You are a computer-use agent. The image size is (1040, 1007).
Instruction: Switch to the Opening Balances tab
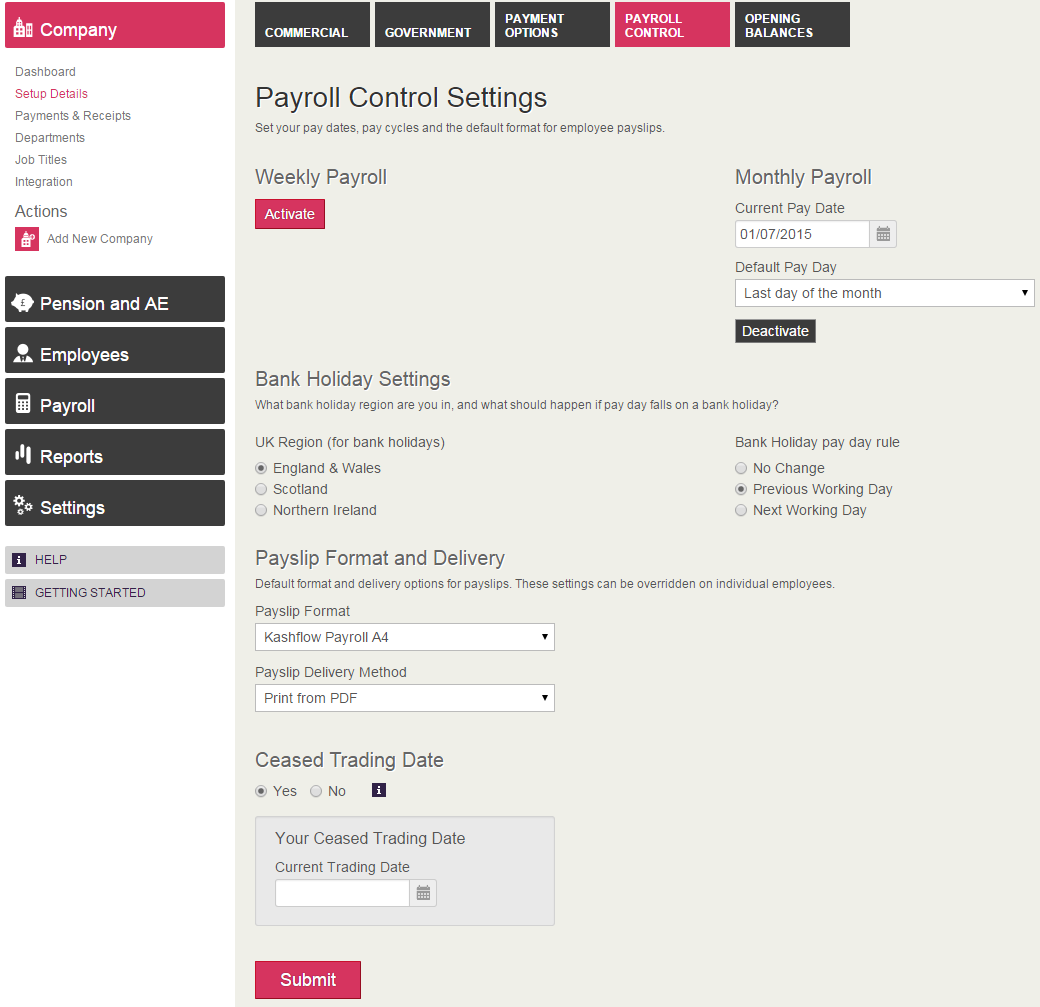click(x=792, y=25)
